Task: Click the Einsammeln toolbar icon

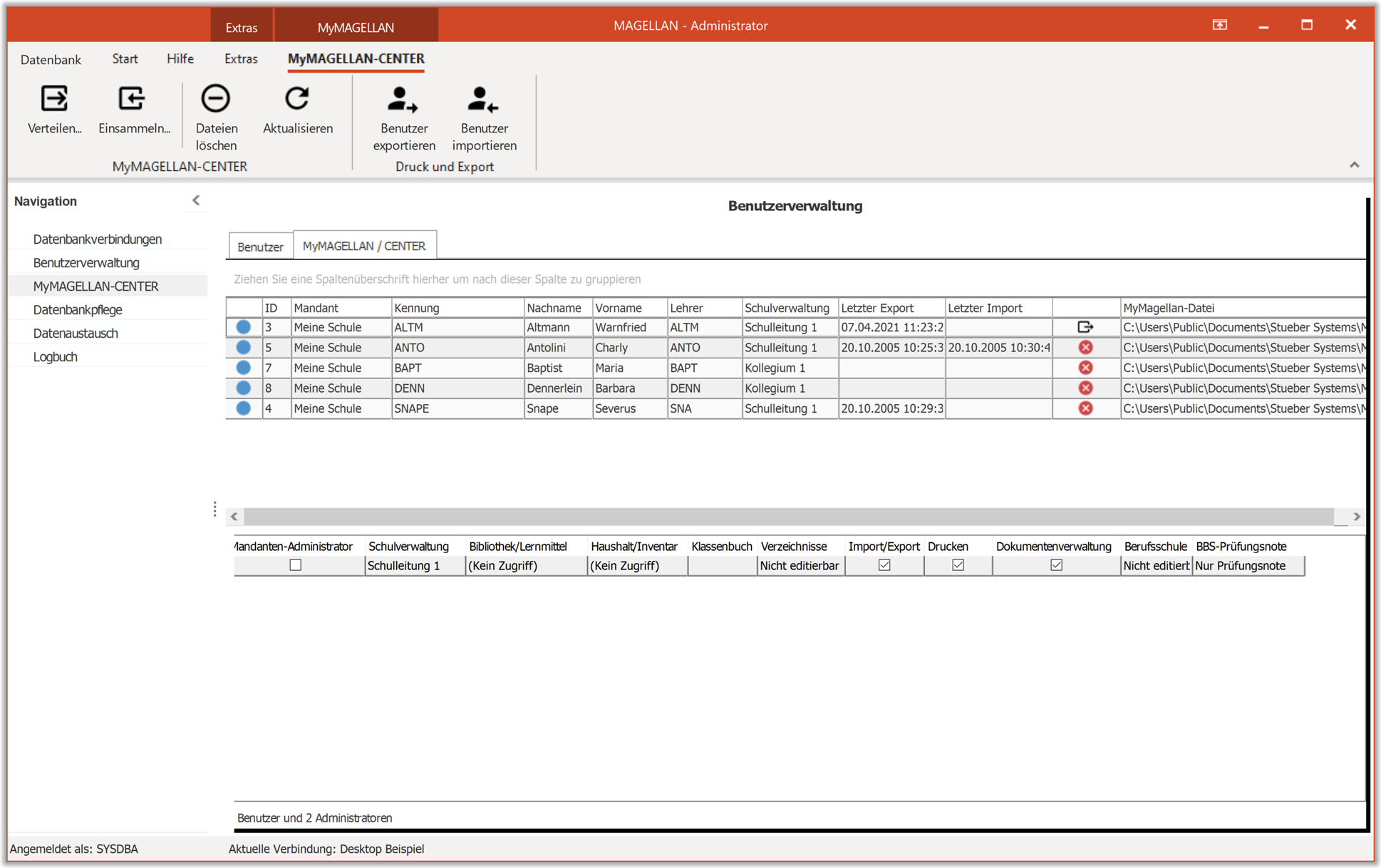Action: coord(133,98)
